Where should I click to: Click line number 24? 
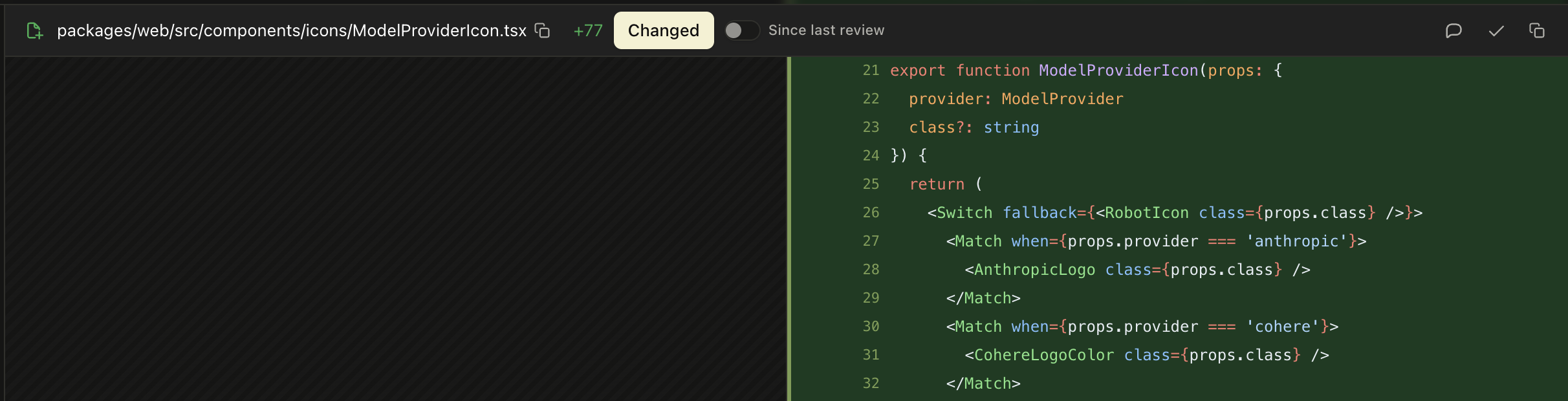[x=871, y=156]
